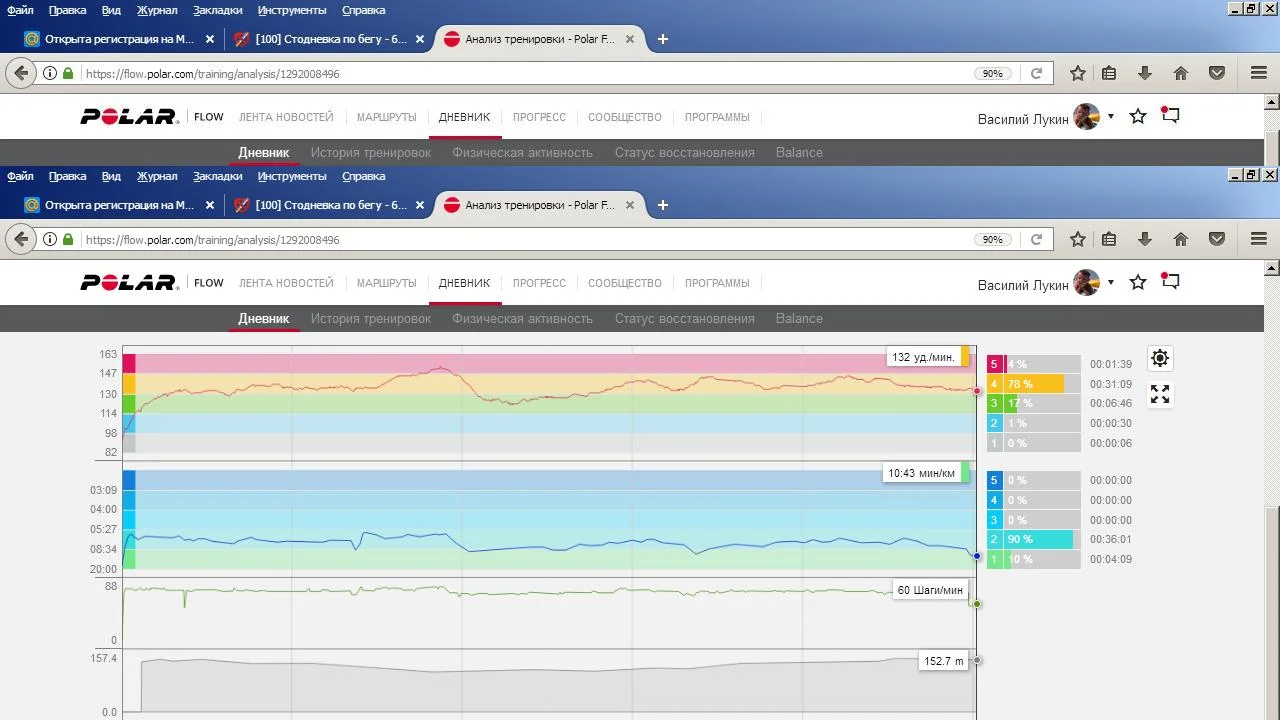
Task: Open the hamburger menu in lower window
Action: (1259, 240)
